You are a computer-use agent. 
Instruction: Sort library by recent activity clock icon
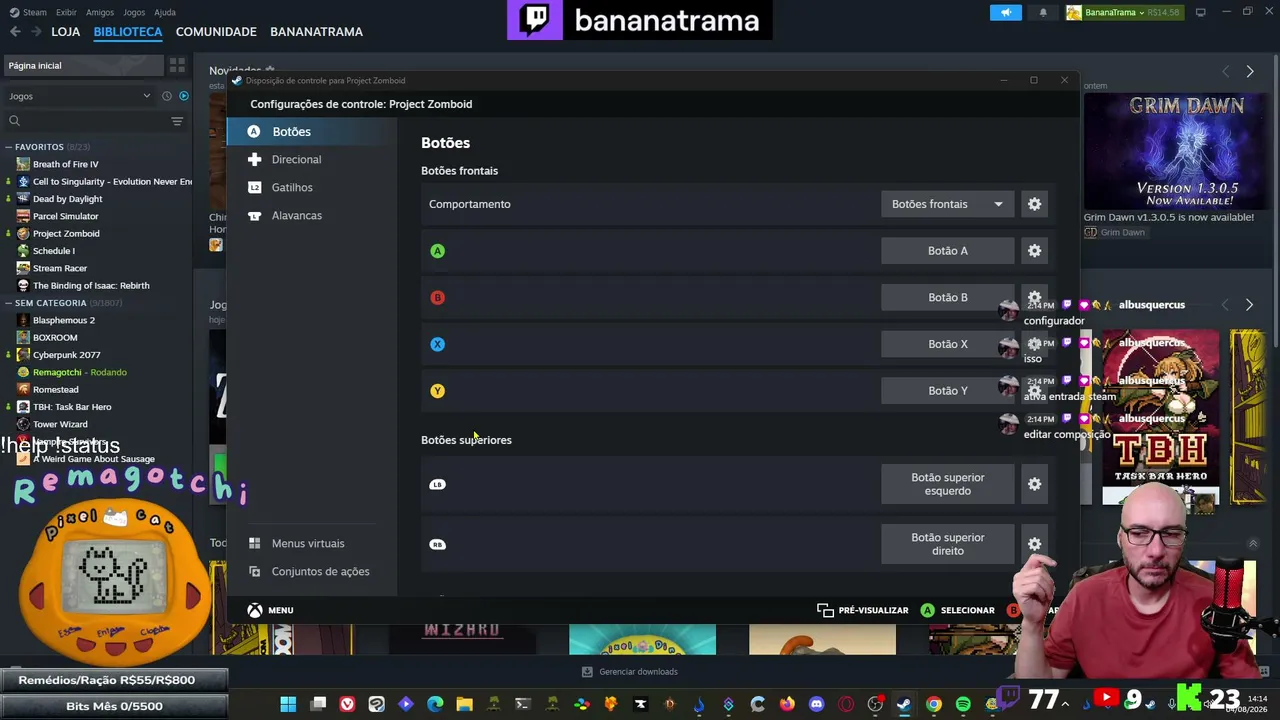(166, 96)
